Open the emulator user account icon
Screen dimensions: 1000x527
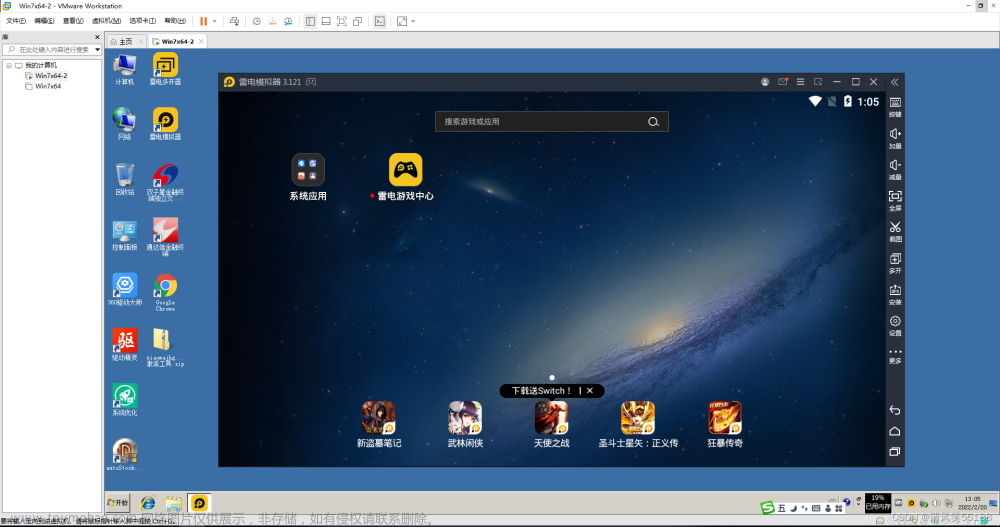click(x=765, y=82)
